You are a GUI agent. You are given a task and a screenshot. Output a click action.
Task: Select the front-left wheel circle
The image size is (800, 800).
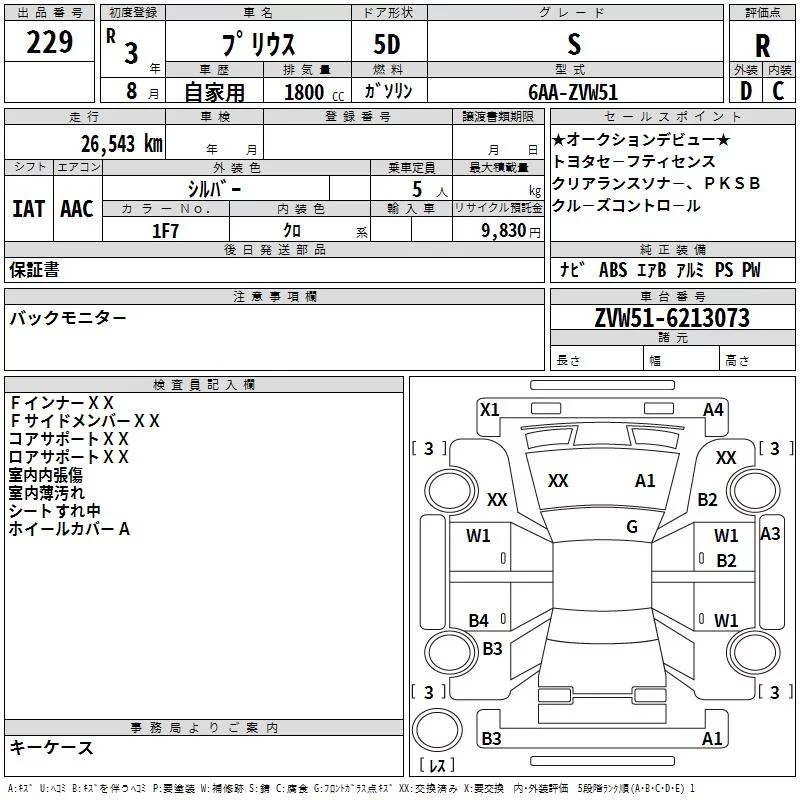click(451, 491)
